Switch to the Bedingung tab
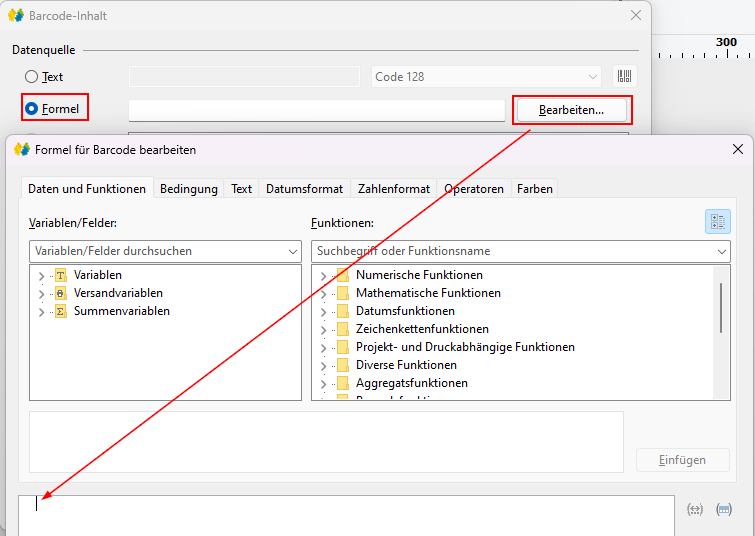 tap(188, 189)
